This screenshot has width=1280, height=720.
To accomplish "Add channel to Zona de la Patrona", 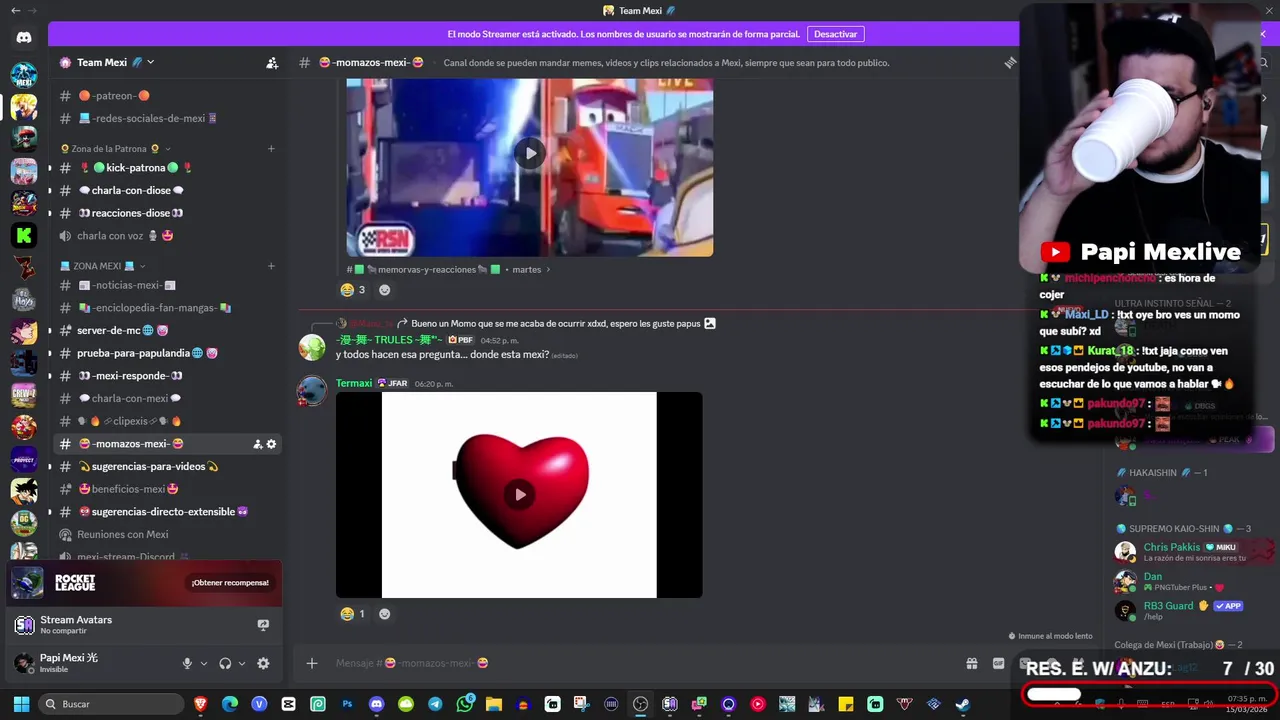I will tap(271, 149).
